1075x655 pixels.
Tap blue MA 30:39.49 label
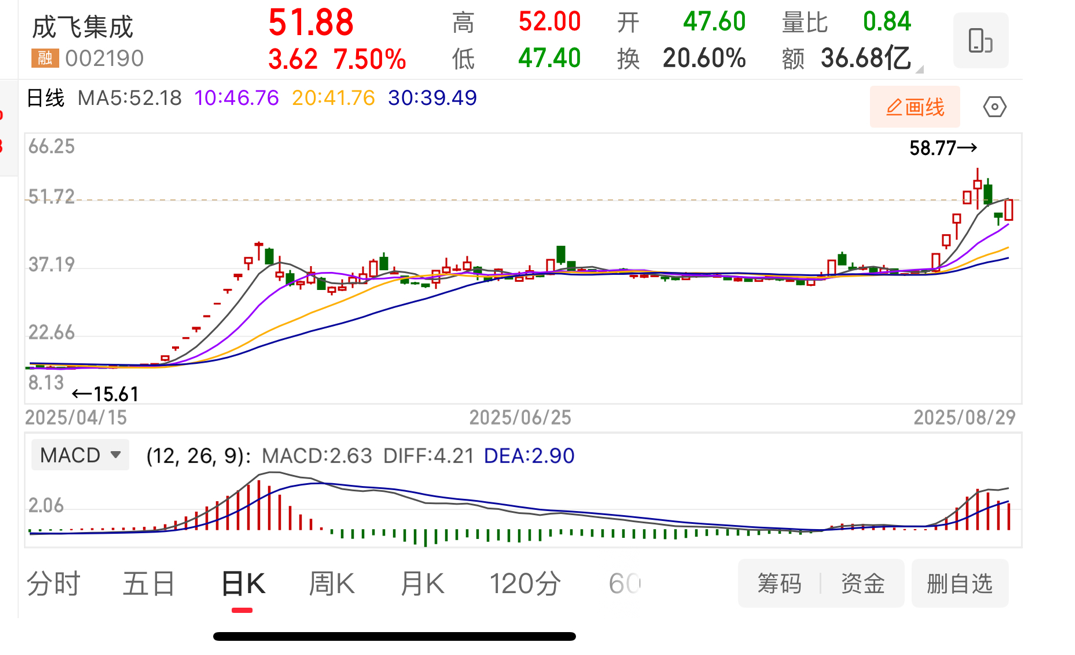[432, 98]
